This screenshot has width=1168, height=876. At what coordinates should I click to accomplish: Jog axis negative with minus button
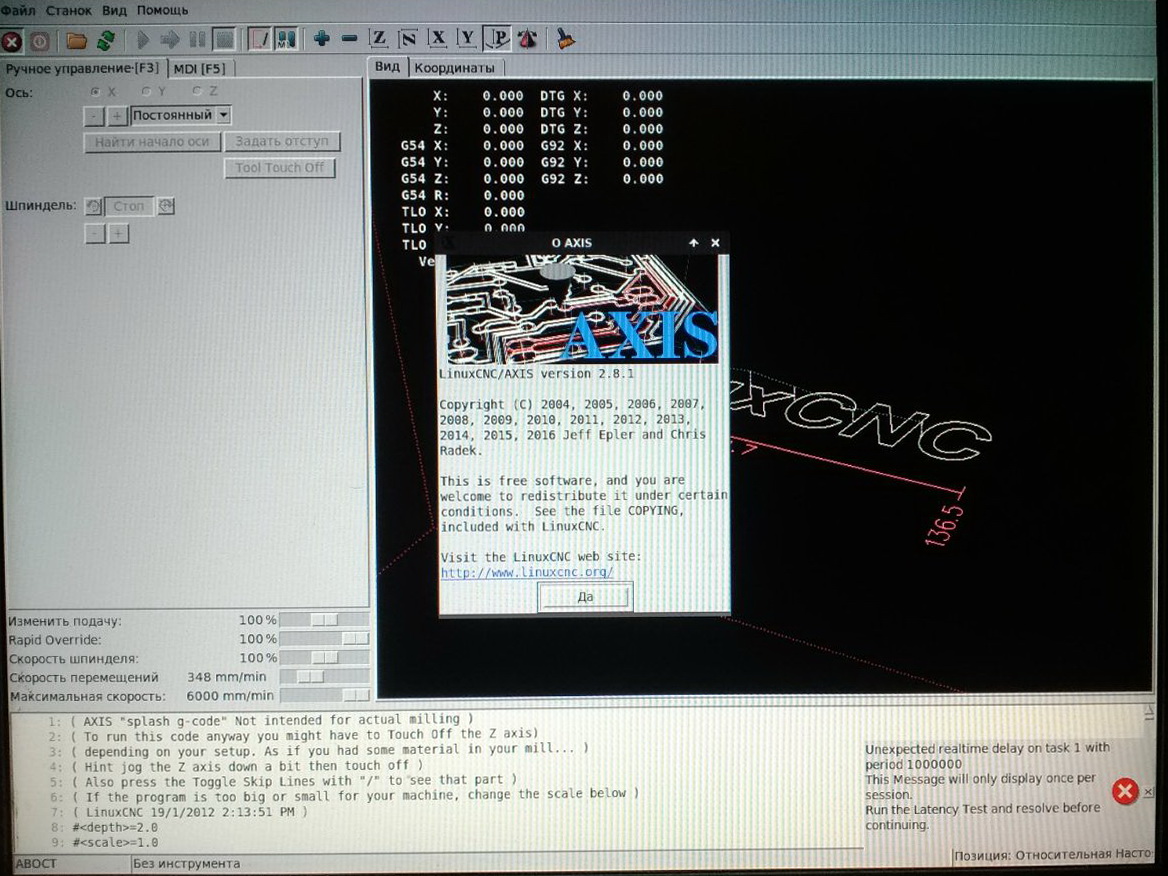tap(94, 116)
